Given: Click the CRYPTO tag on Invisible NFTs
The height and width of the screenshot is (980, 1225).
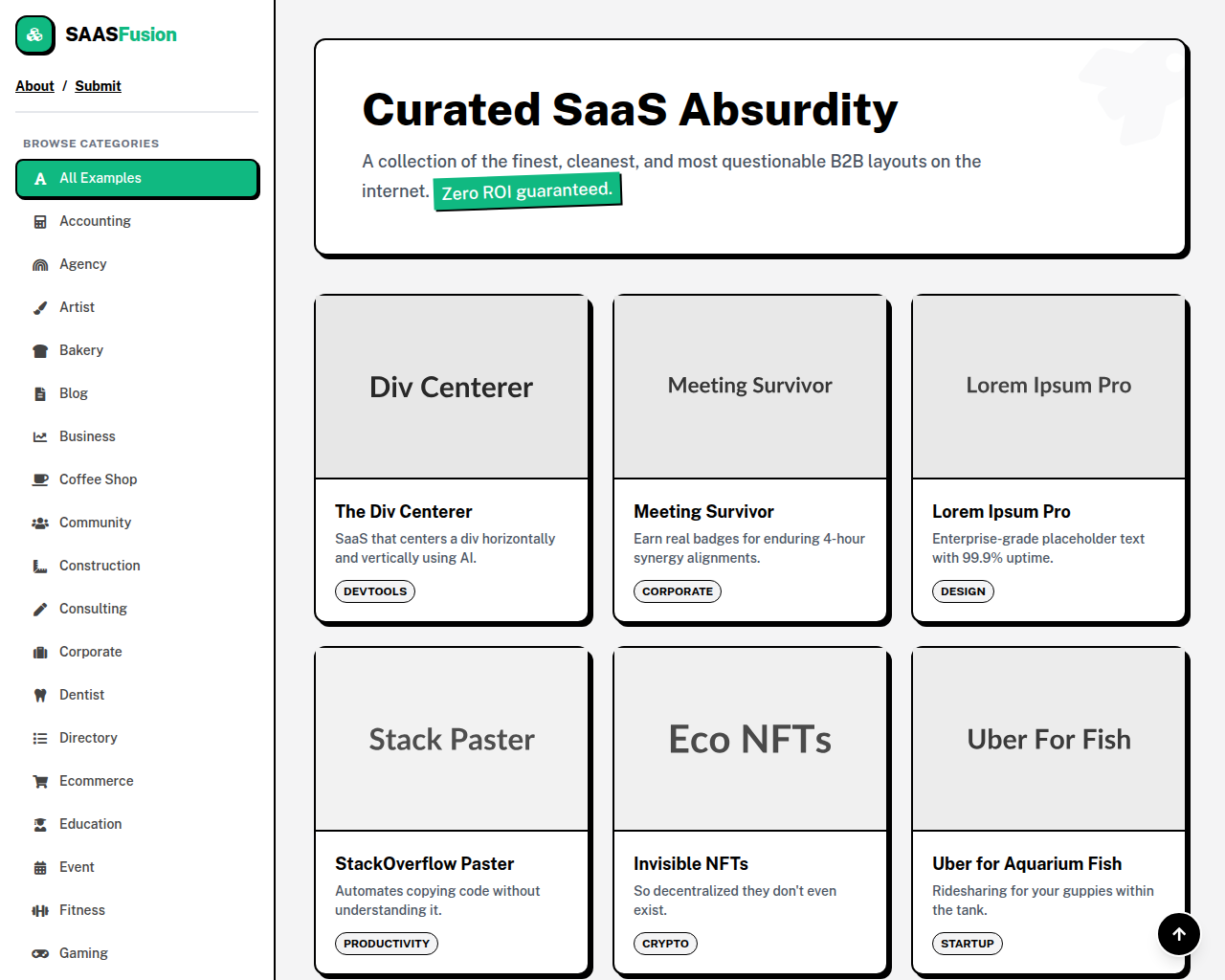Looking at the screenshot, I should 665,943.
